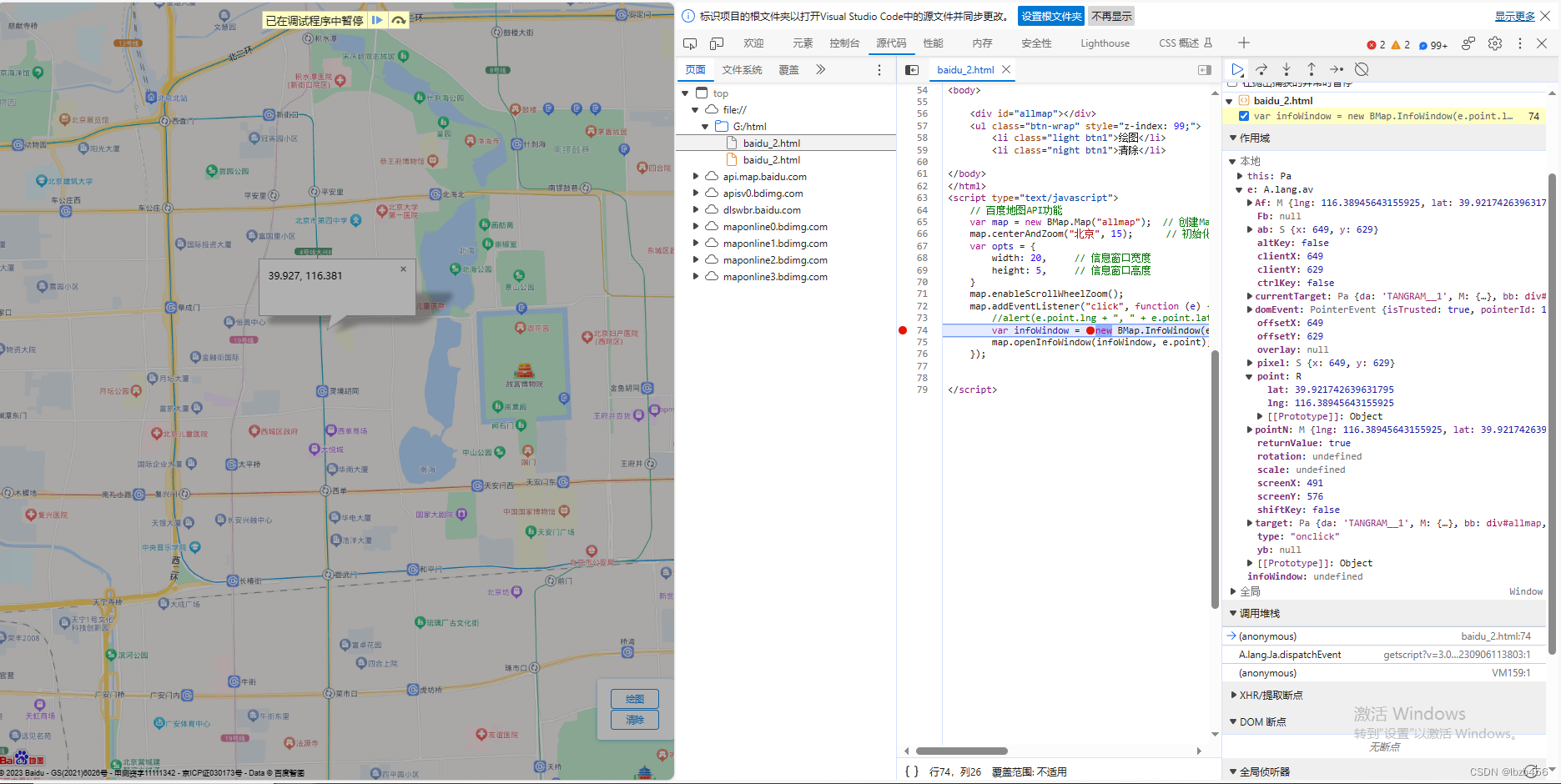The width and height of the screenshot is (1561, 784).
Task: Open VM159:1 source link in call stack
Action: 1511,673
